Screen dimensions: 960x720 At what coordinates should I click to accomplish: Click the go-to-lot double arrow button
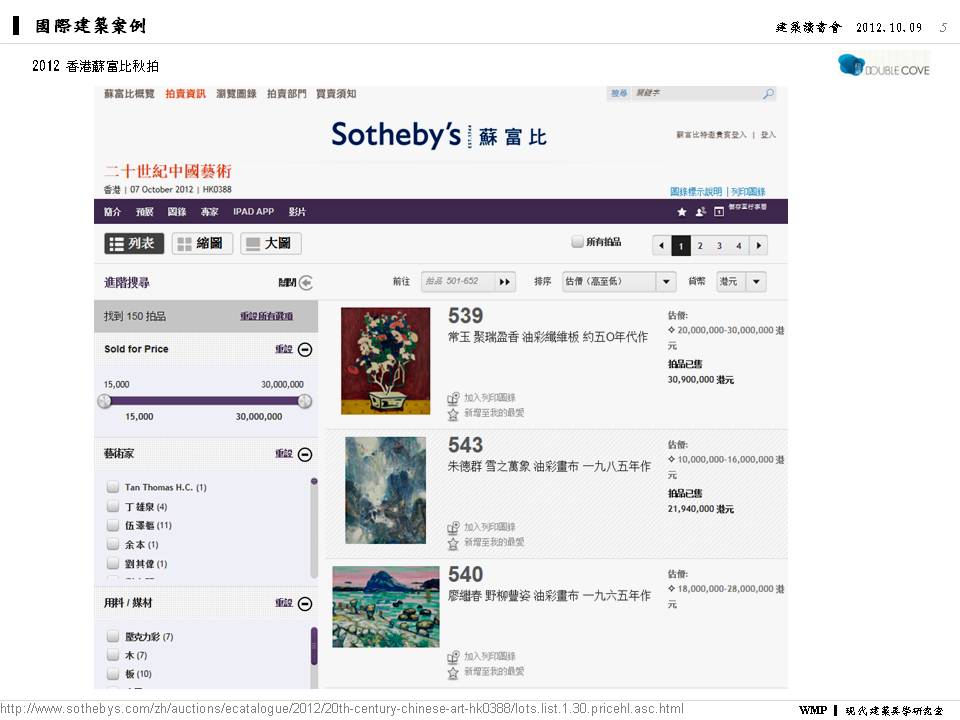tap(505, 282)
